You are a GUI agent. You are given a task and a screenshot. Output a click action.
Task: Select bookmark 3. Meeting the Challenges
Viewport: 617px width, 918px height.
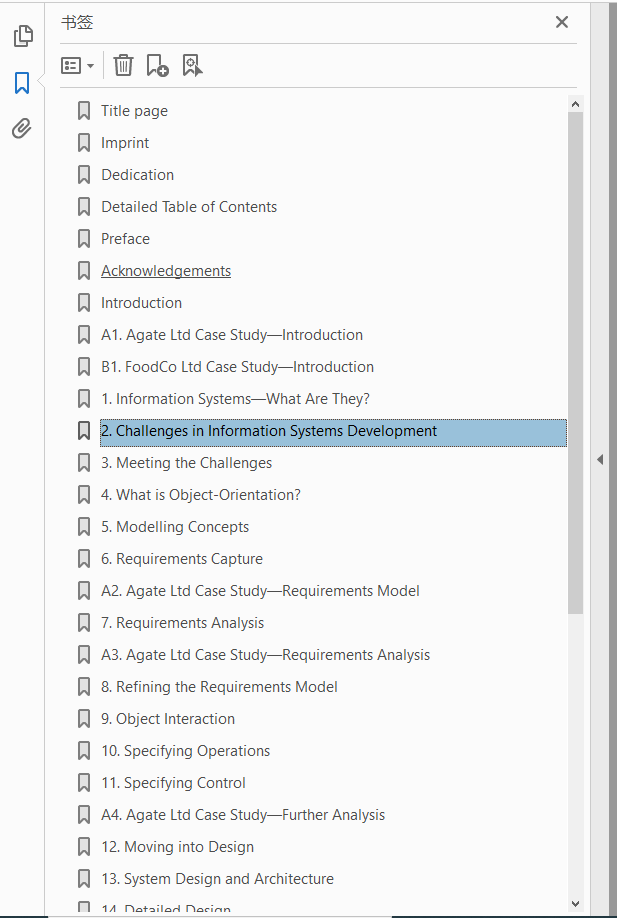tap(186, 463)
